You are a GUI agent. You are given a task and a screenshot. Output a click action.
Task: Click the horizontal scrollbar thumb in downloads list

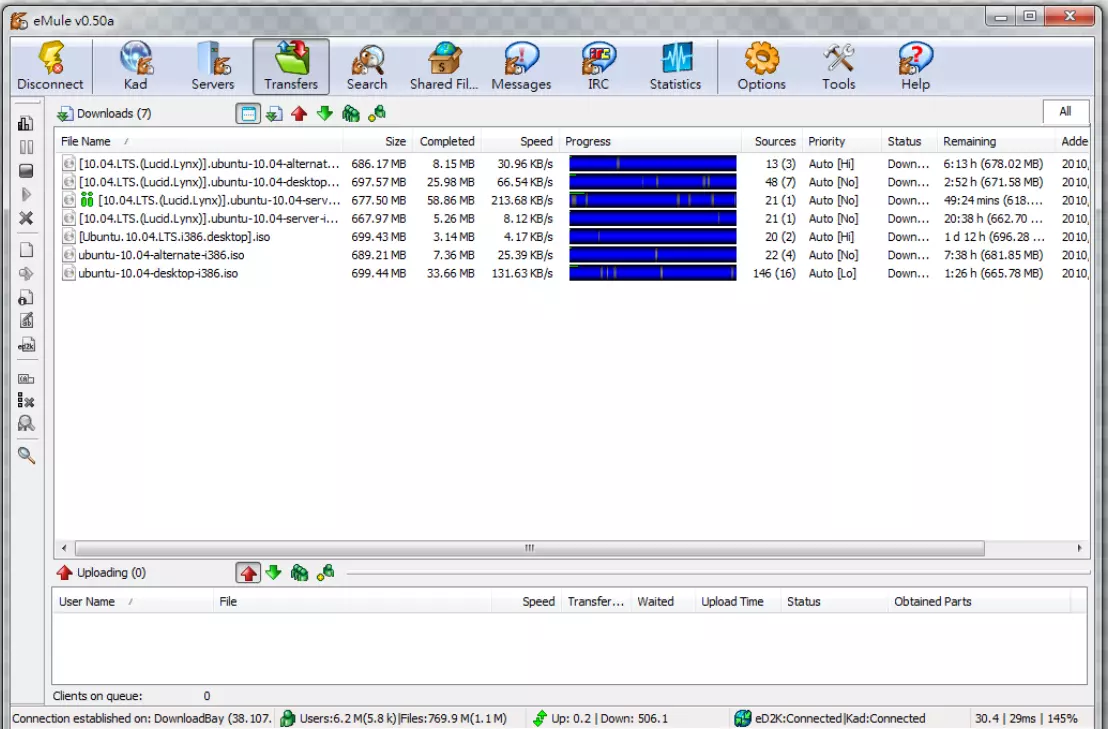(529, 548)
